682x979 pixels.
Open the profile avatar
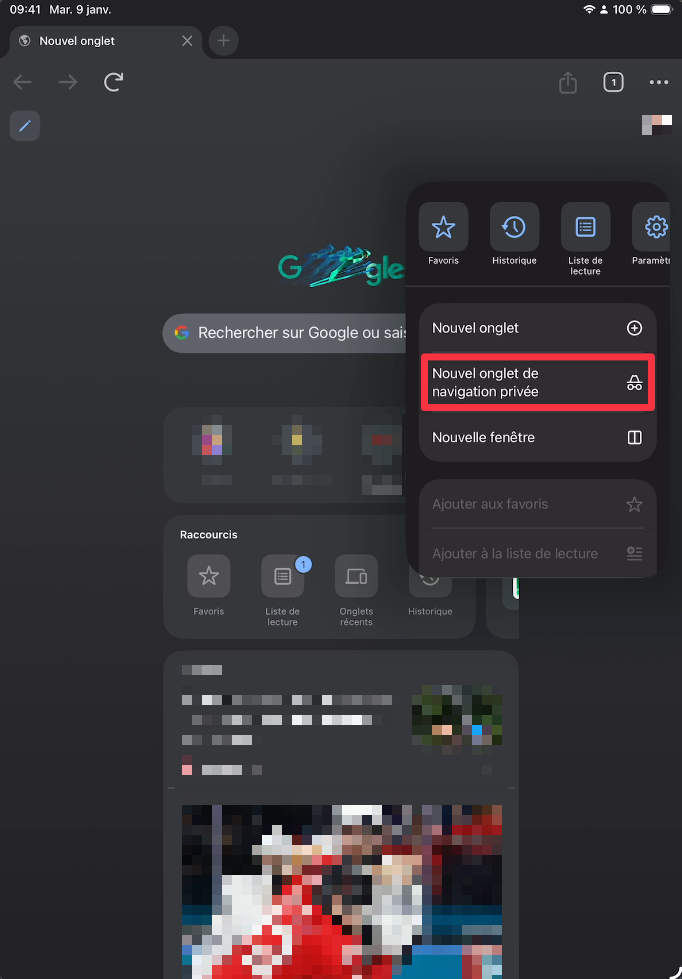pos(657,125)
